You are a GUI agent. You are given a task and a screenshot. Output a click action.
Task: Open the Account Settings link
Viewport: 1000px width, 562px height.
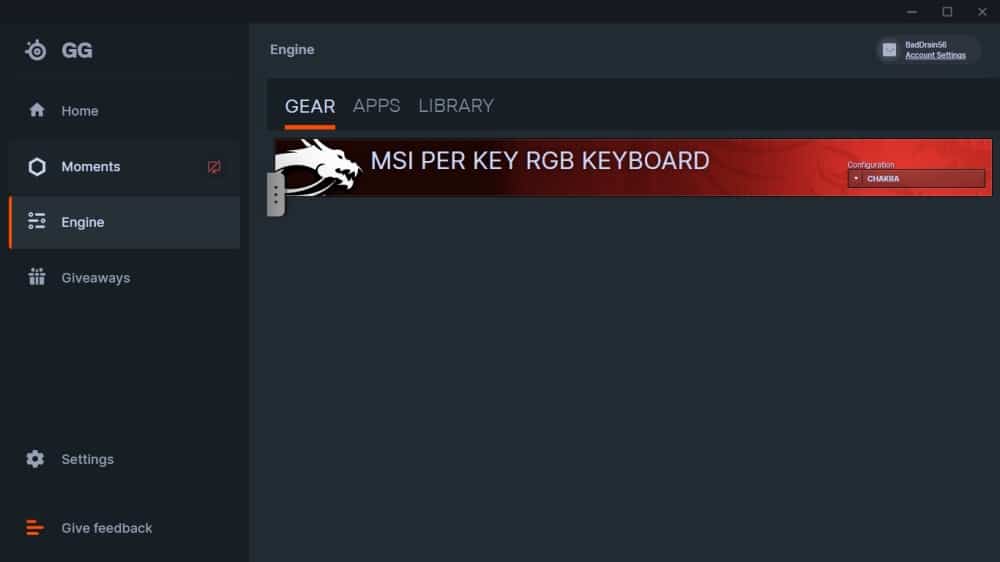click(935, 55)
